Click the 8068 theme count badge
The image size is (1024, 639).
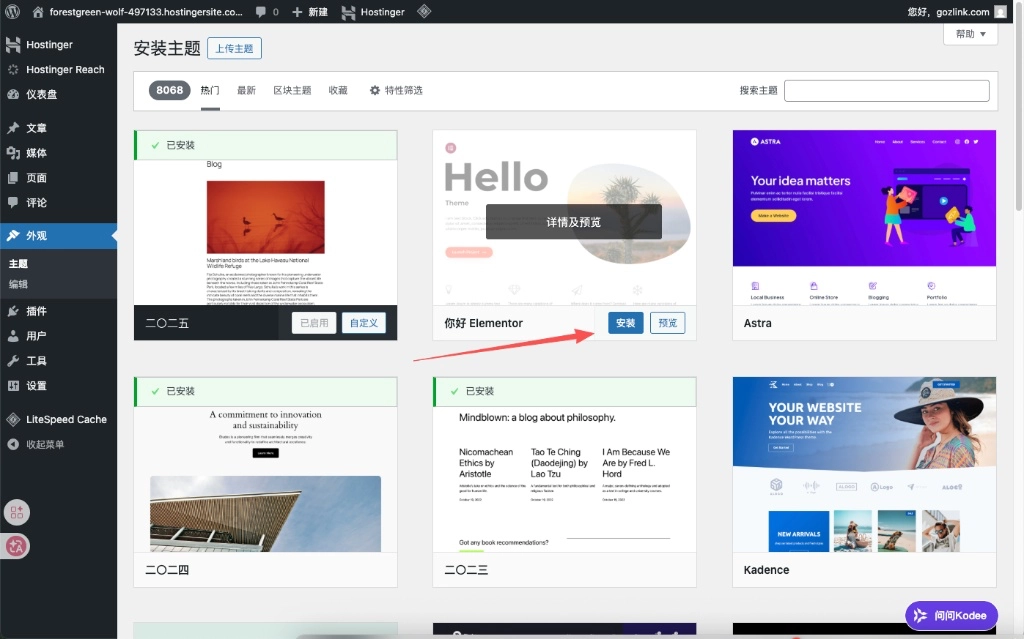[169, 90]
